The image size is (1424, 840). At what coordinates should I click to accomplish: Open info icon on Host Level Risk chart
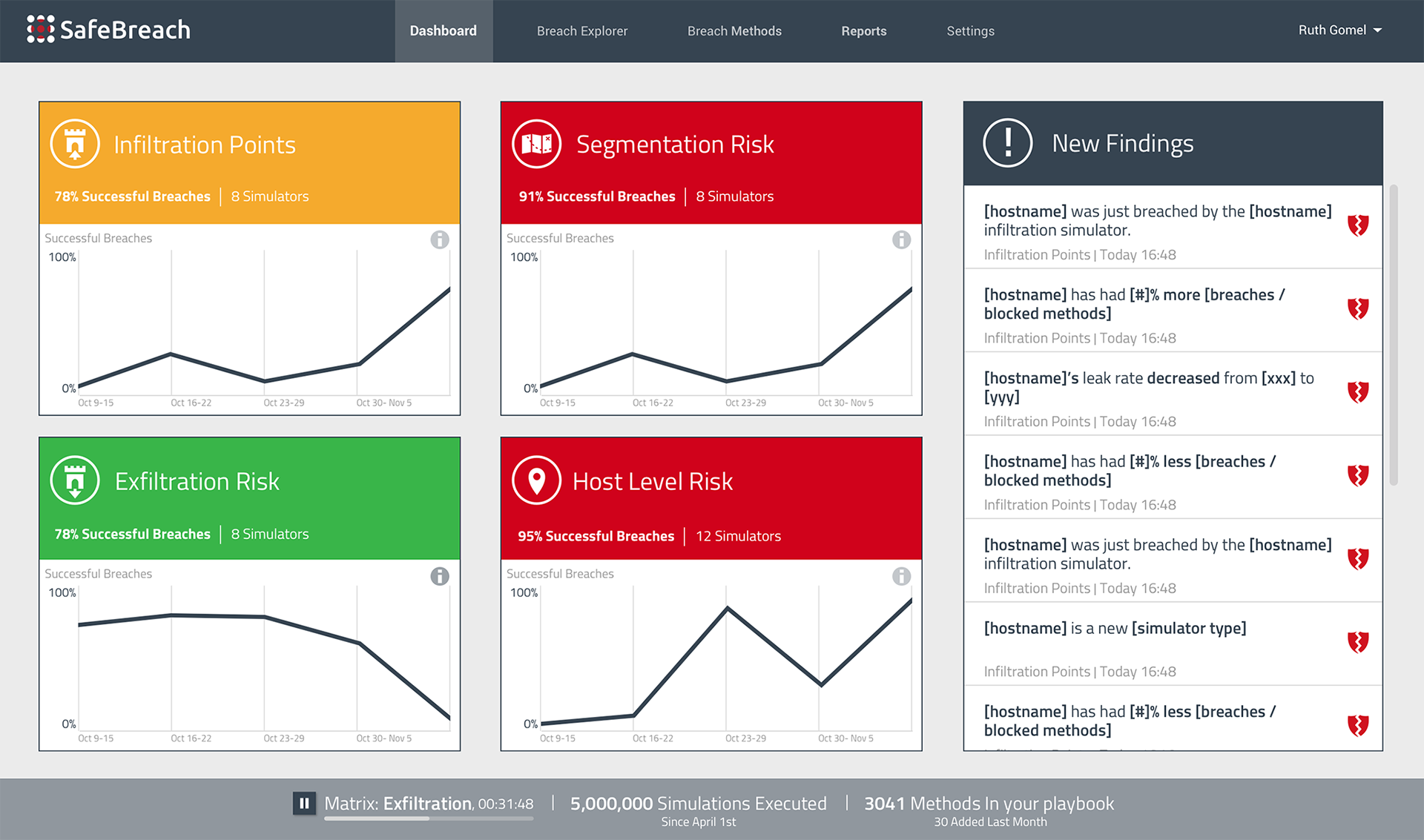[901, 576]
